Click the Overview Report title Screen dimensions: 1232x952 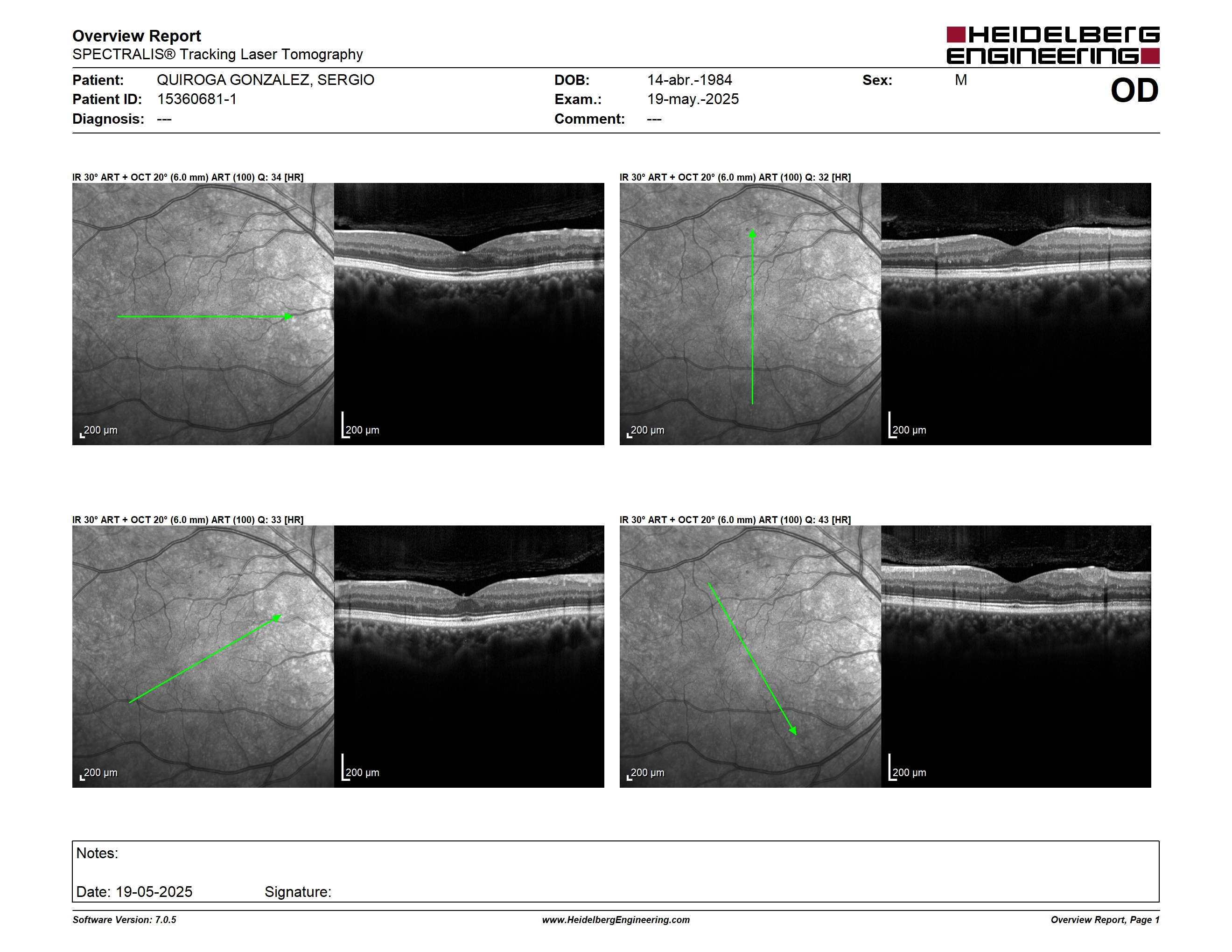point(137,36)
